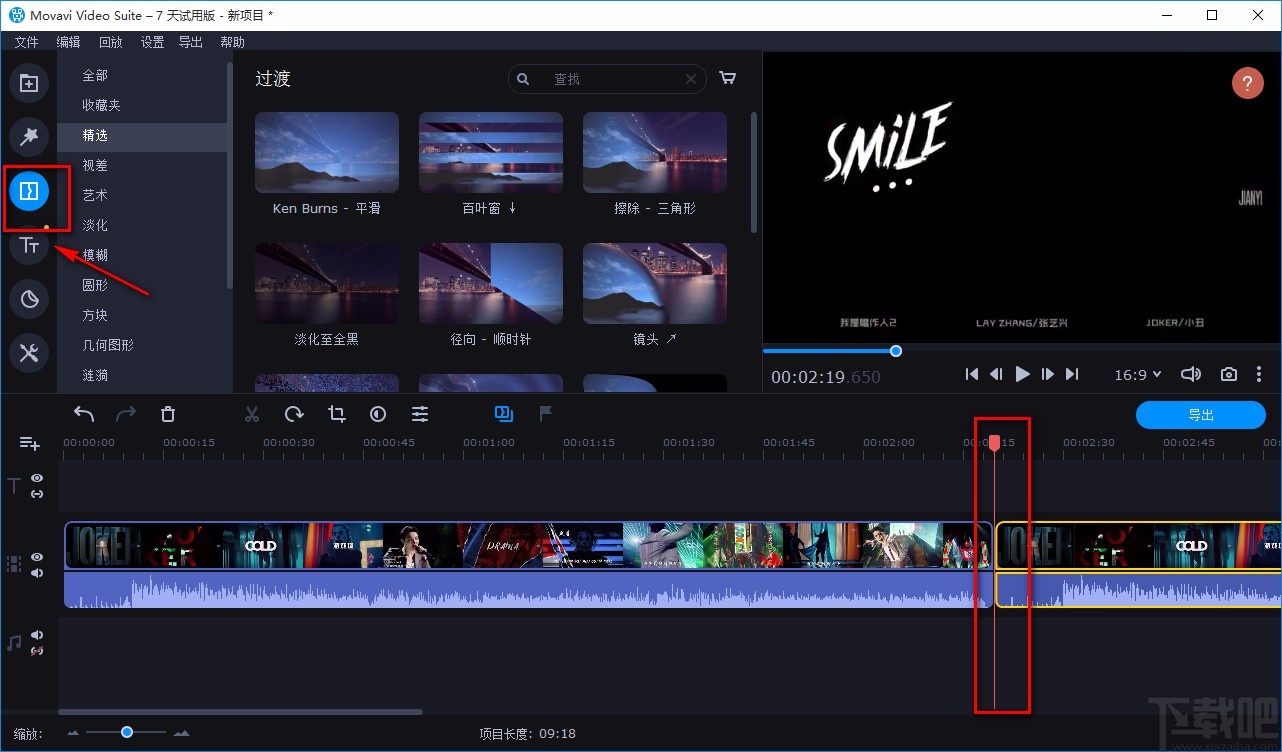Viewport: 1282px width, 752px height.
Task: Select the crop tool
Action: [336, 414]
